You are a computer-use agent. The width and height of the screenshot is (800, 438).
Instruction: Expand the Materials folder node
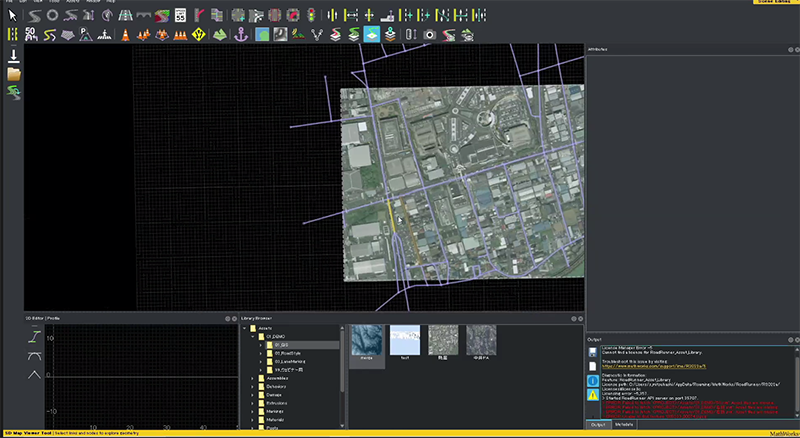click(252, 417)
